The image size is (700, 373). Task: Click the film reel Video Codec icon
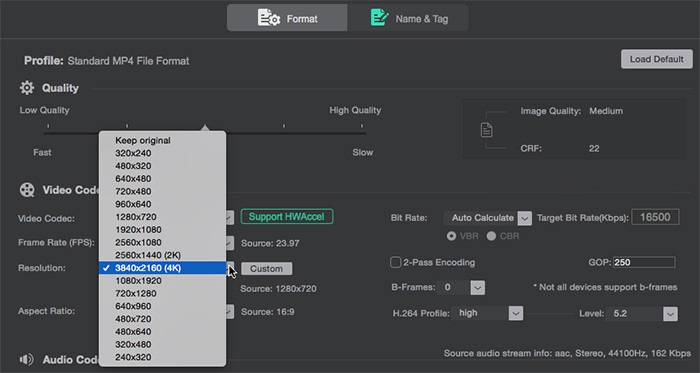(27, 190)
